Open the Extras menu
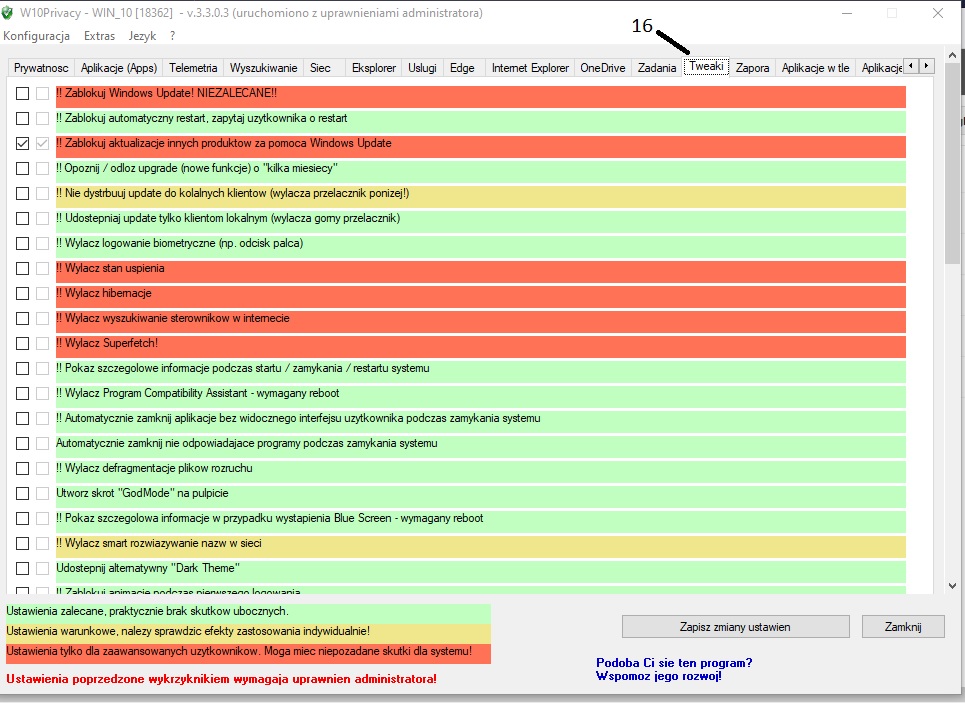This screenshot has height=703, width=965. (99, 36)
